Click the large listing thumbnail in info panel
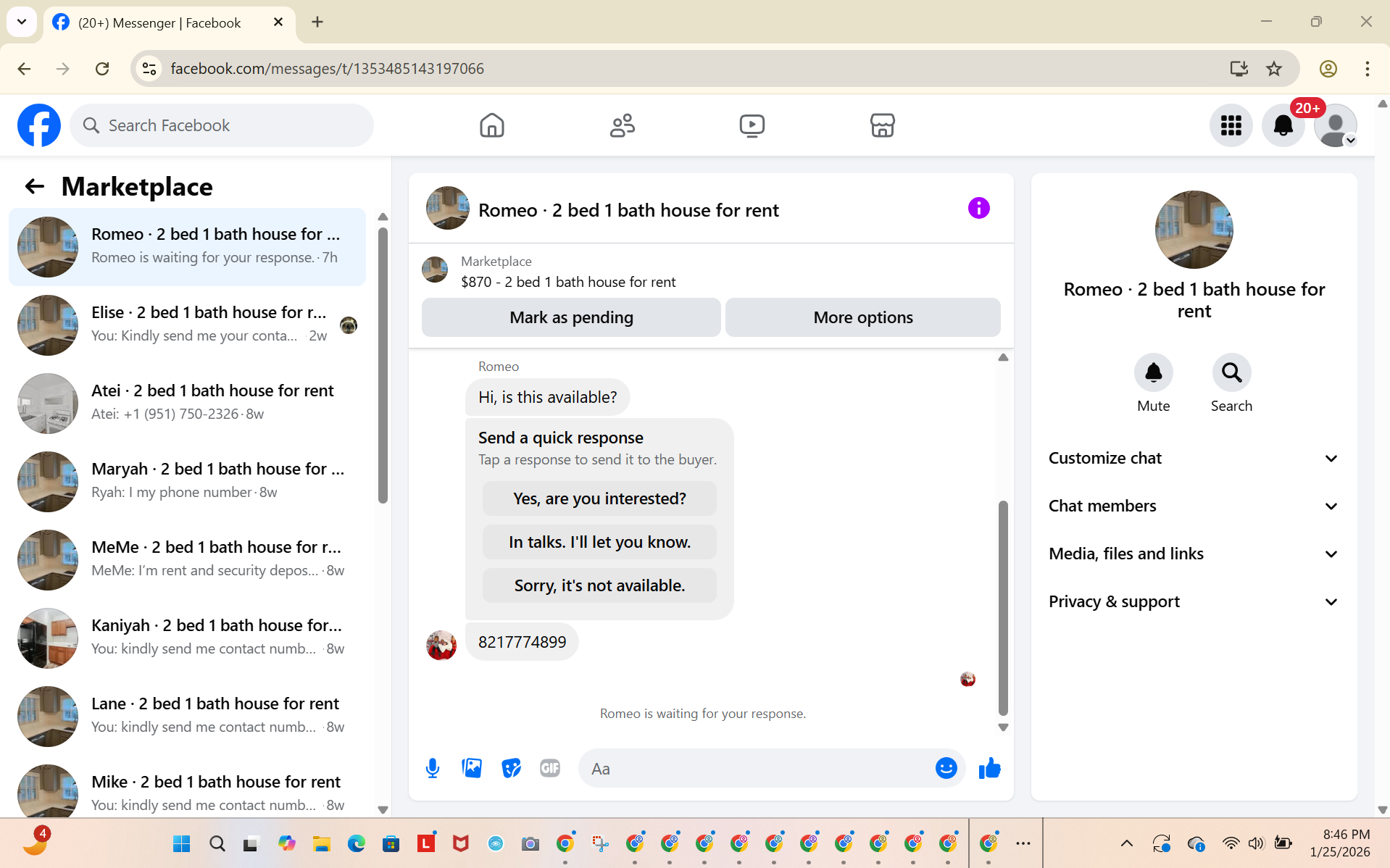Image resolution: width=1390 pixels, height=868 pixels. point(1194,230)
